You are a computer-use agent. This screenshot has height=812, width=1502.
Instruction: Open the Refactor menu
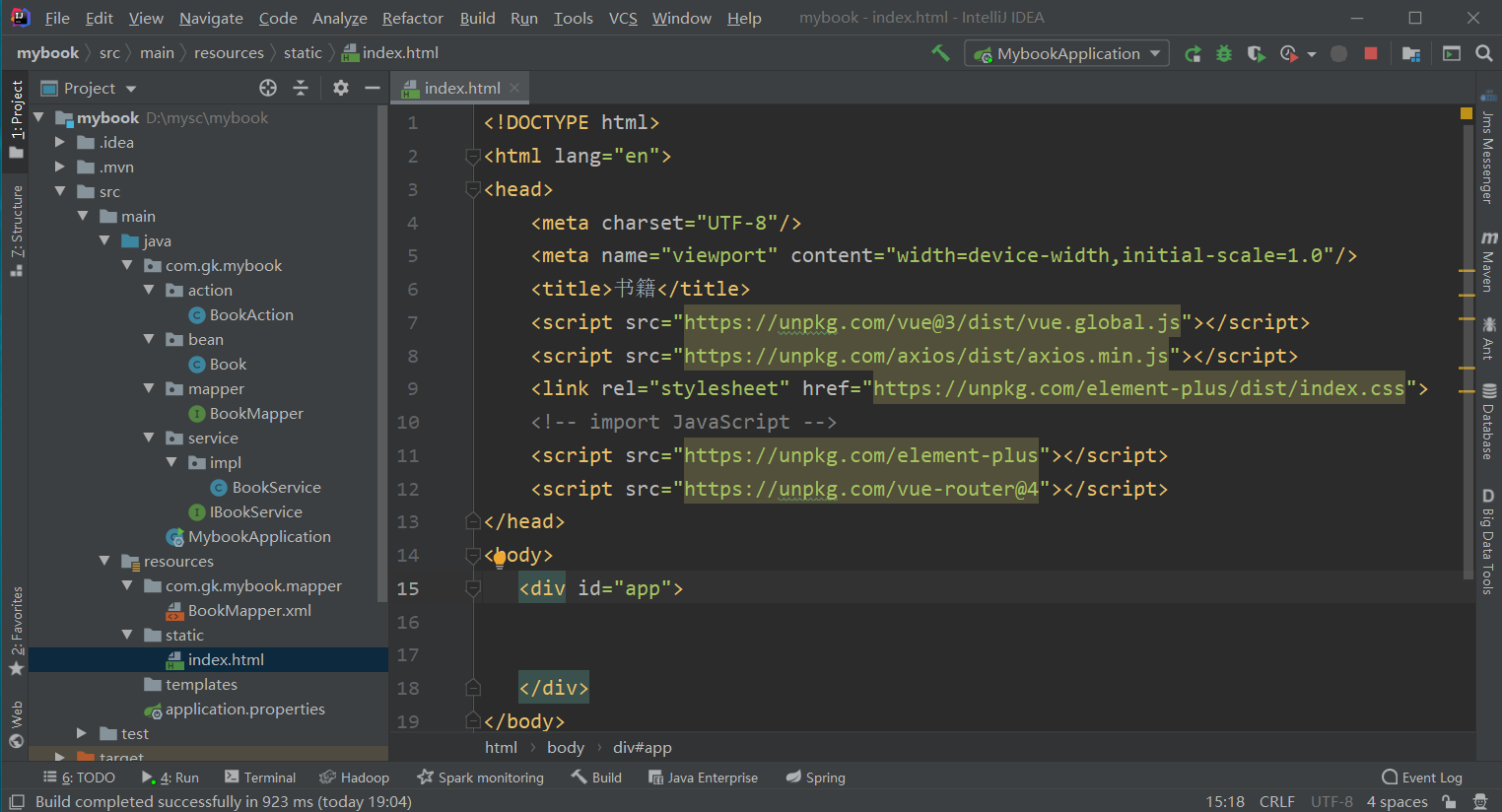(x=412, y=18)
